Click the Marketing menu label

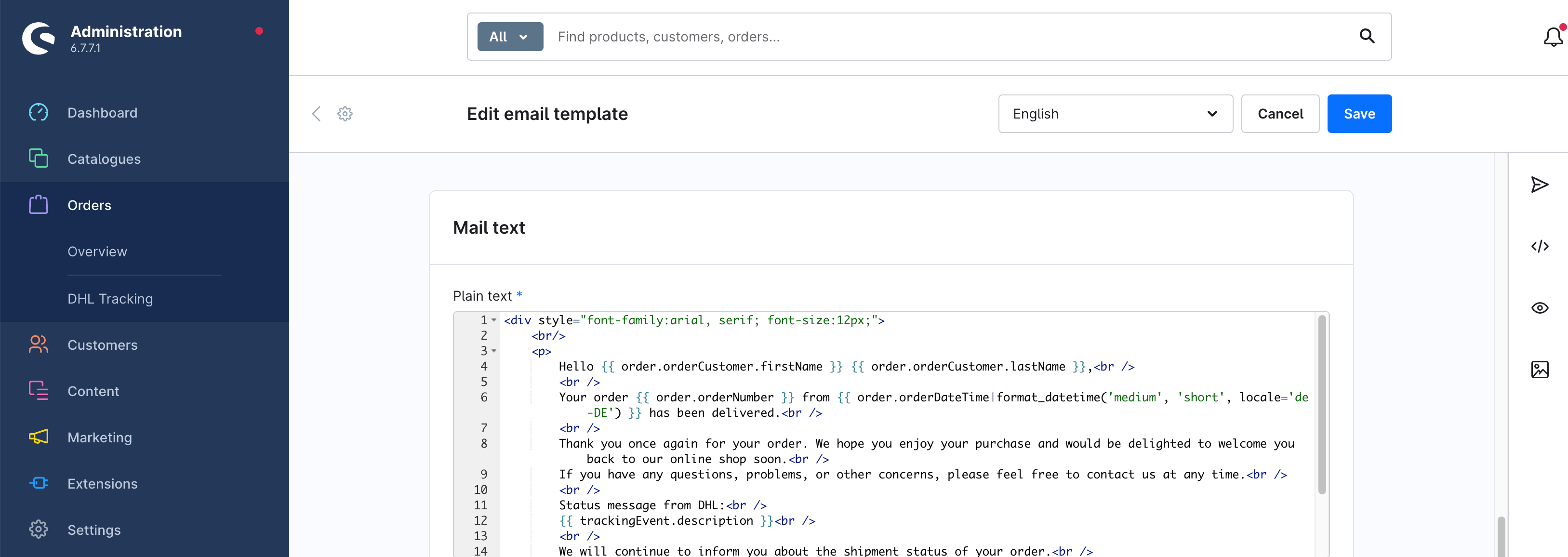tap(100, 438)
